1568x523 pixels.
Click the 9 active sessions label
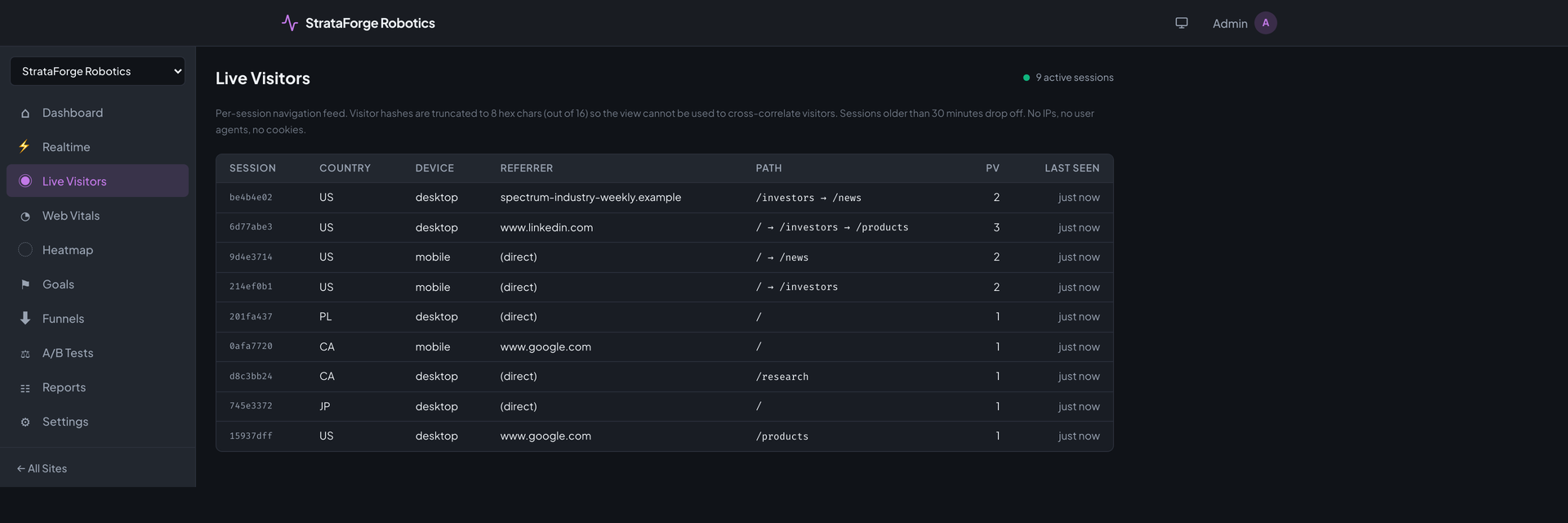[x=1075, y=78]
